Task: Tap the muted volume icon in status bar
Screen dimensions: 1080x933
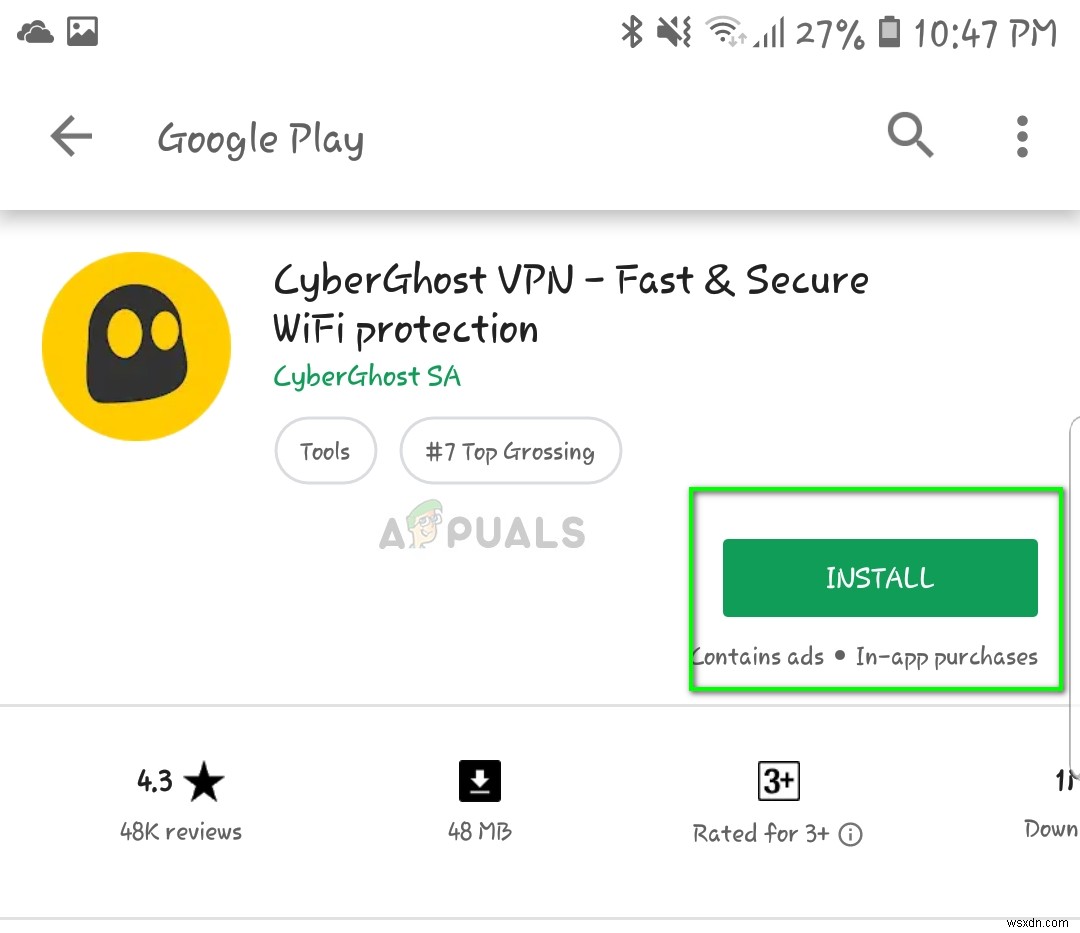Action: click(674, 32)
